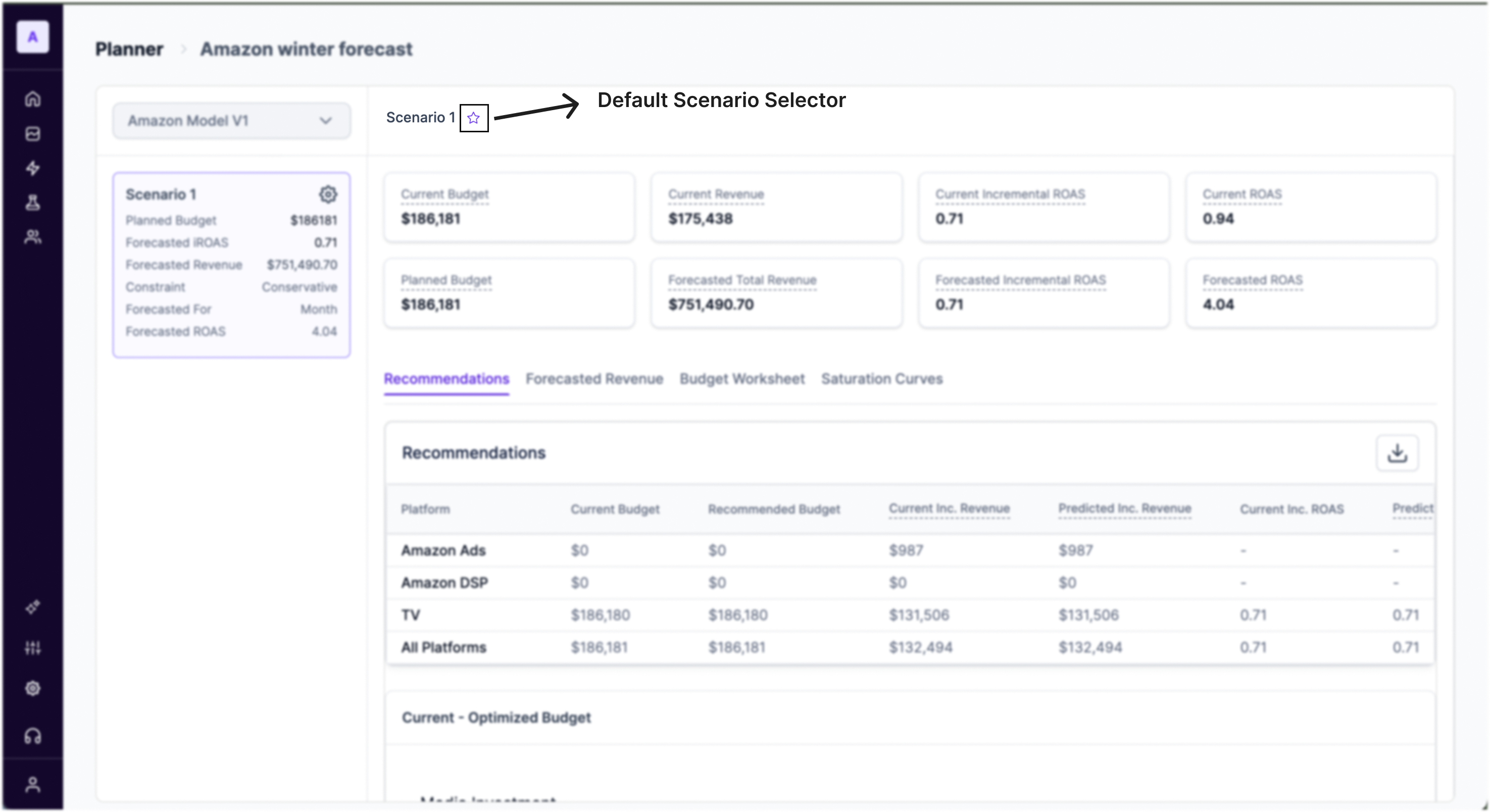This screenshot has width=1490, height=812.
Task: Expand the Amazon Model V1 dropdown
Action: pos(231,121)
